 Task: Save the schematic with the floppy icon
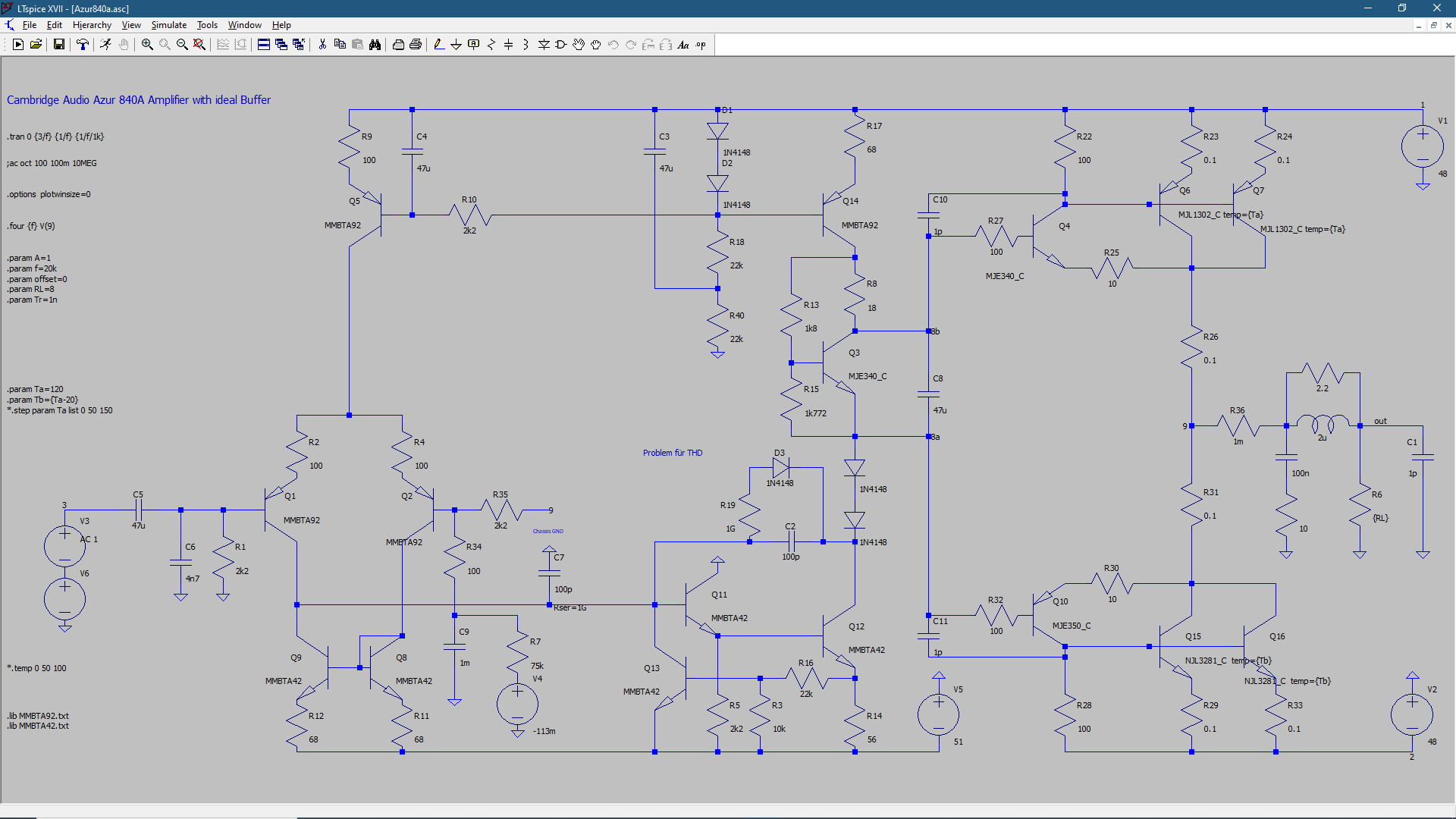[x=58, y=45]
